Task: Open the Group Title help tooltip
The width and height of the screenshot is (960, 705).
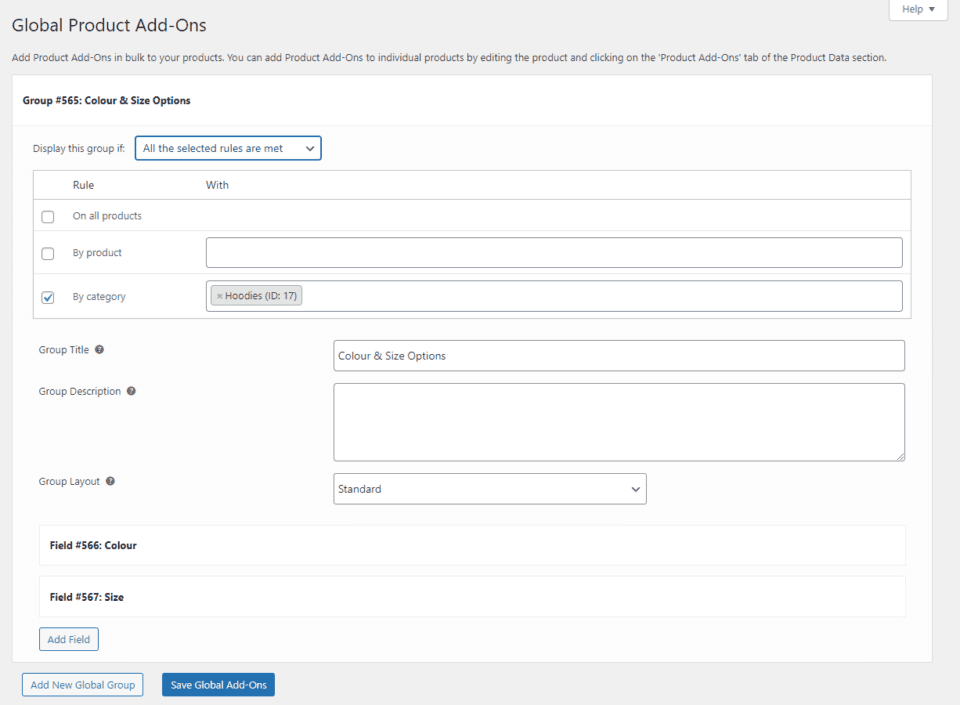Action: click(98, 349)
